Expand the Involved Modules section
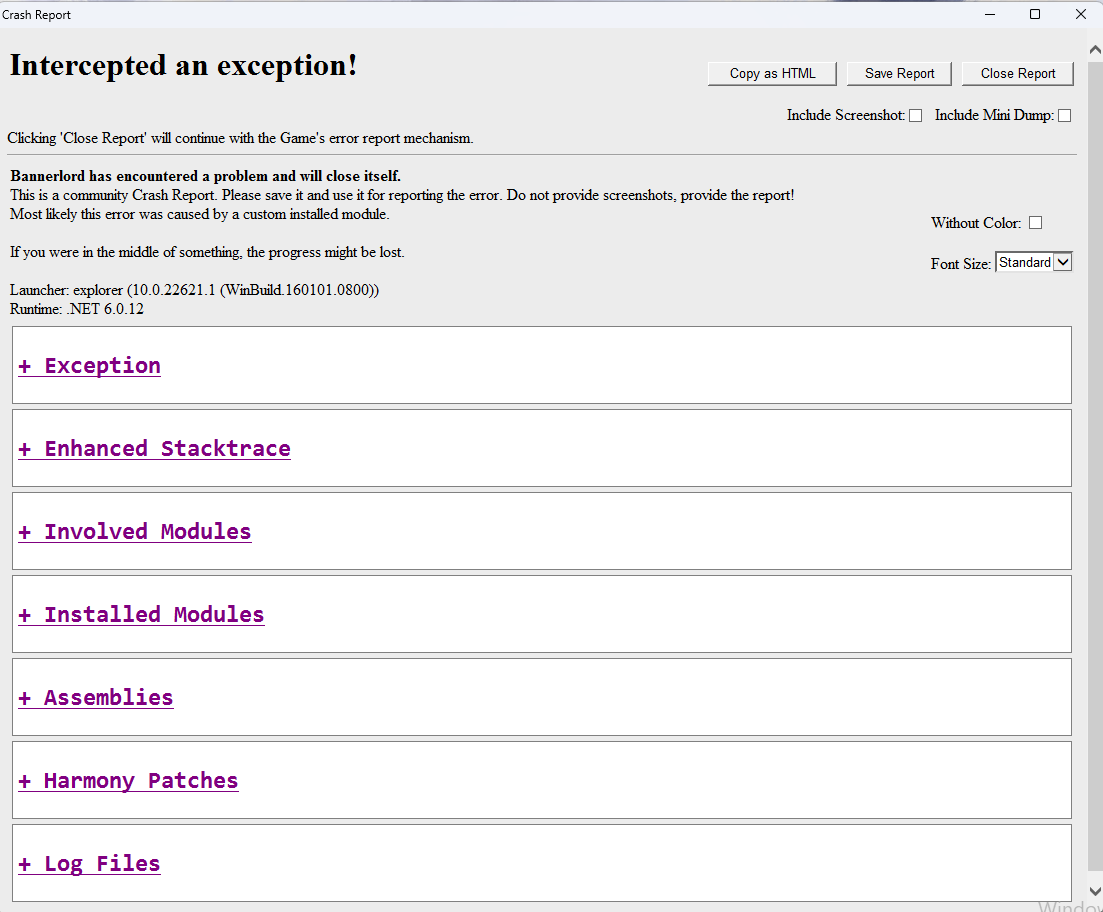This screenshot has height=912, width=1103. point(134,532)
